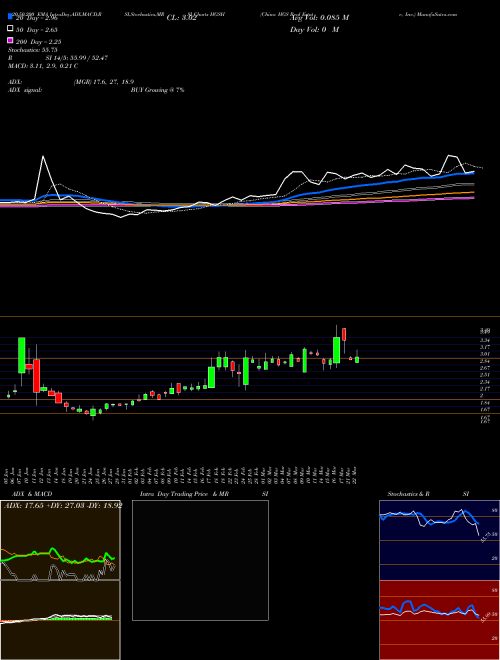Click the blue 20 Day legend swatch

click(x=10, y=17)
